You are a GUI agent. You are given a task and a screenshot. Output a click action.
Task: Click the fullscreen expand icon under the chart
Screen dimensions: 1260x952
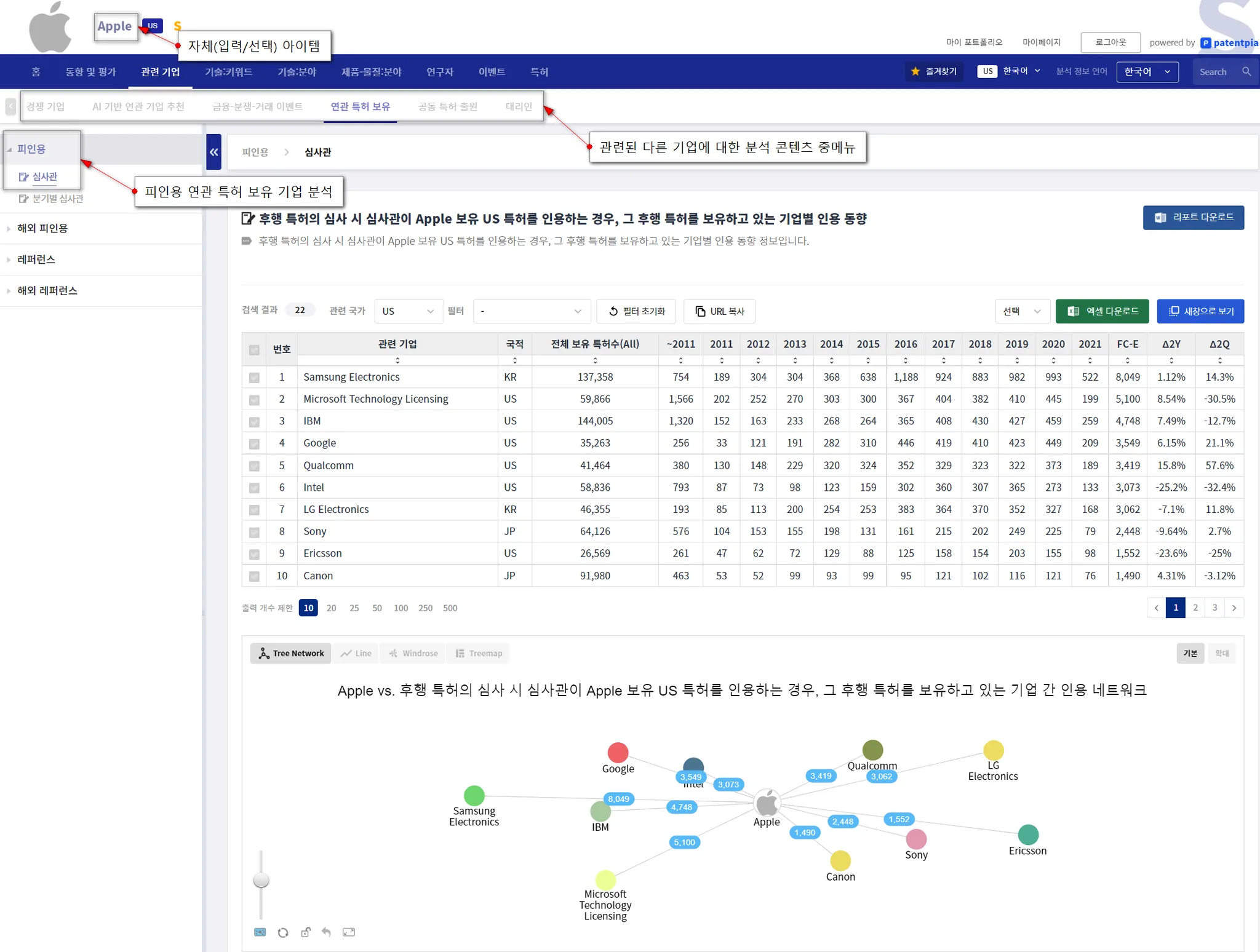pos(349,932)
